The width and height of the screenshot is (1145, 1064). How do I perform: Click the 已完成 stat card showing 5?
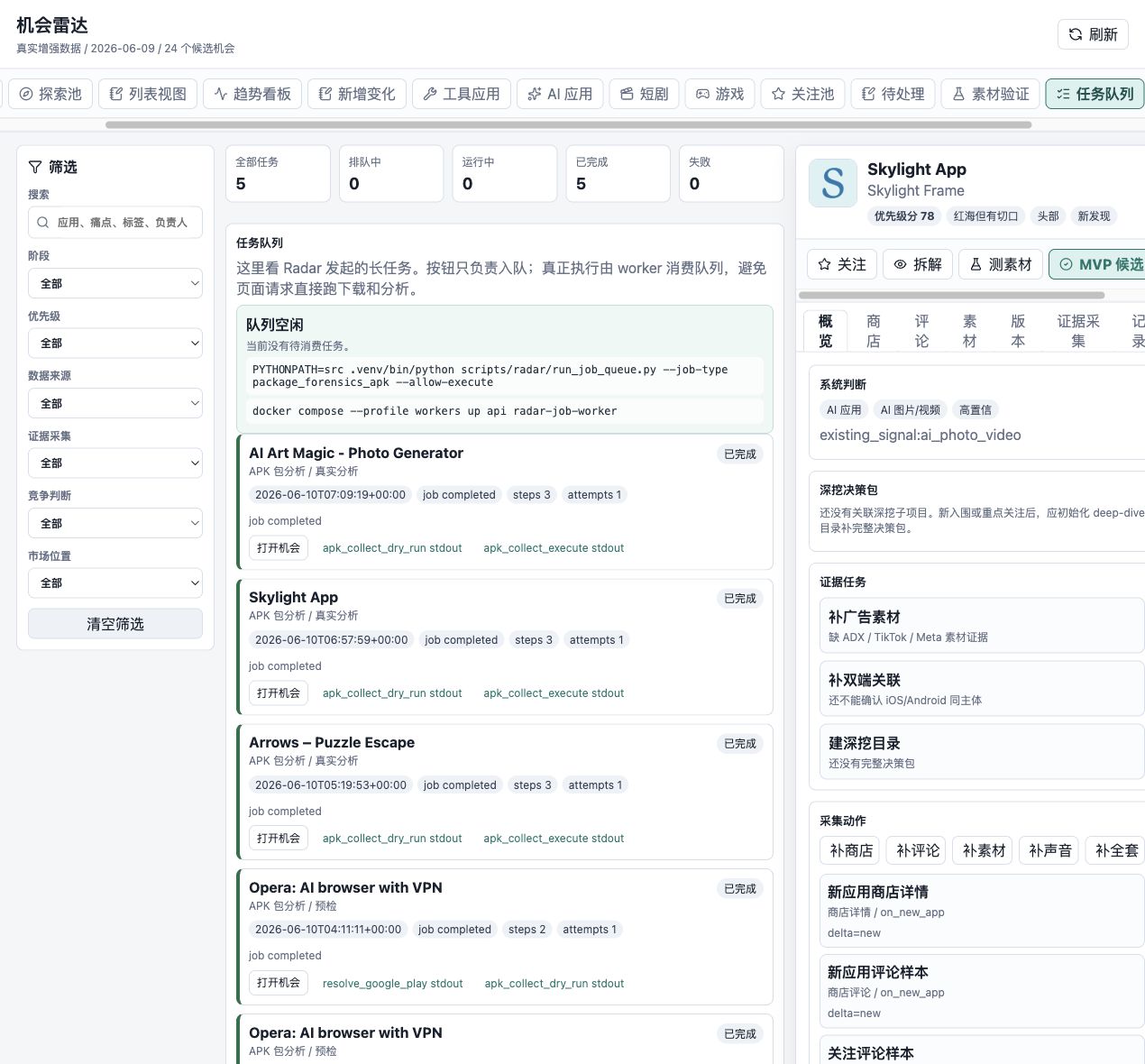(x=618, y=173)
